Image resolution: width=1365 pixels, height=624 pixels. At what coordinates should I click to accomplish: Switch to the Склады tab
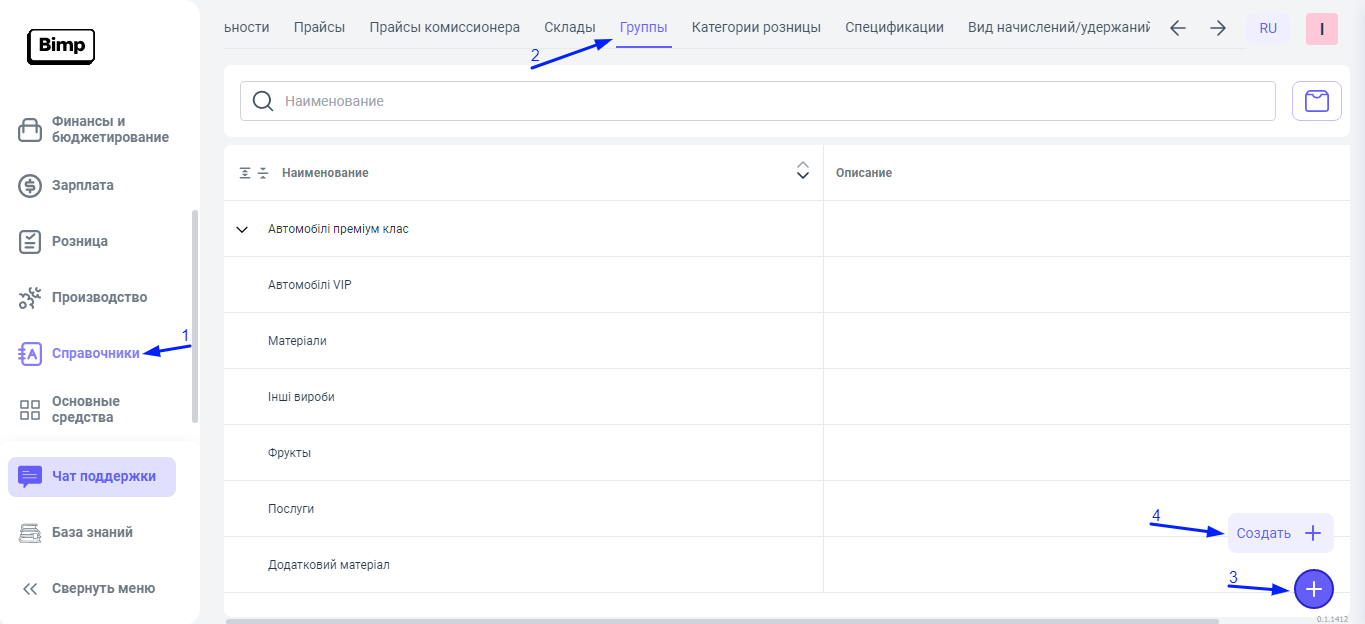569,27
